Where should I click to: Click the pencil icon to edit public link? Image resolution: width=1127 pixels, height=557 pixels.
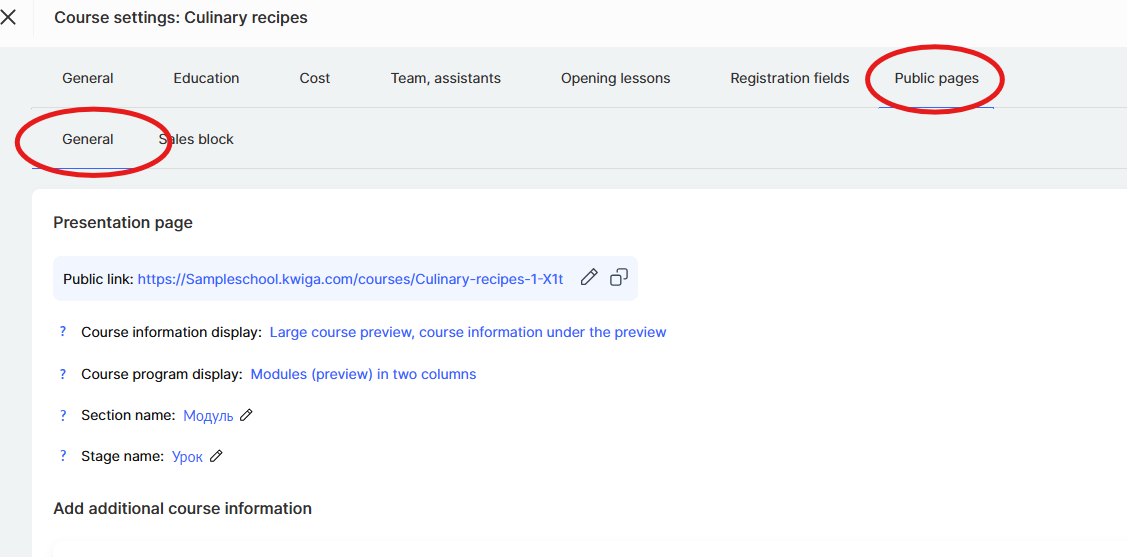(x=589, y=278)
